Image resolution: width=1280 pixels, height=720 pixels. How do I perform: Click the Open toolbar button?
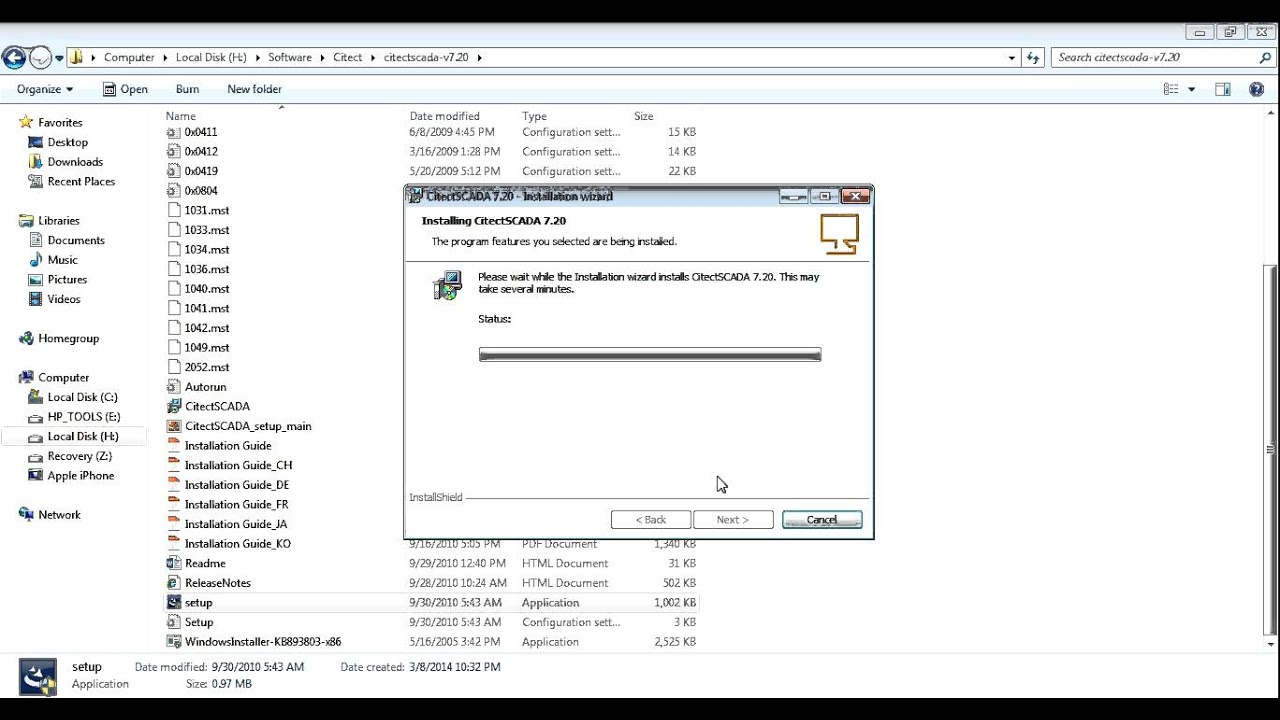point(125,89)
